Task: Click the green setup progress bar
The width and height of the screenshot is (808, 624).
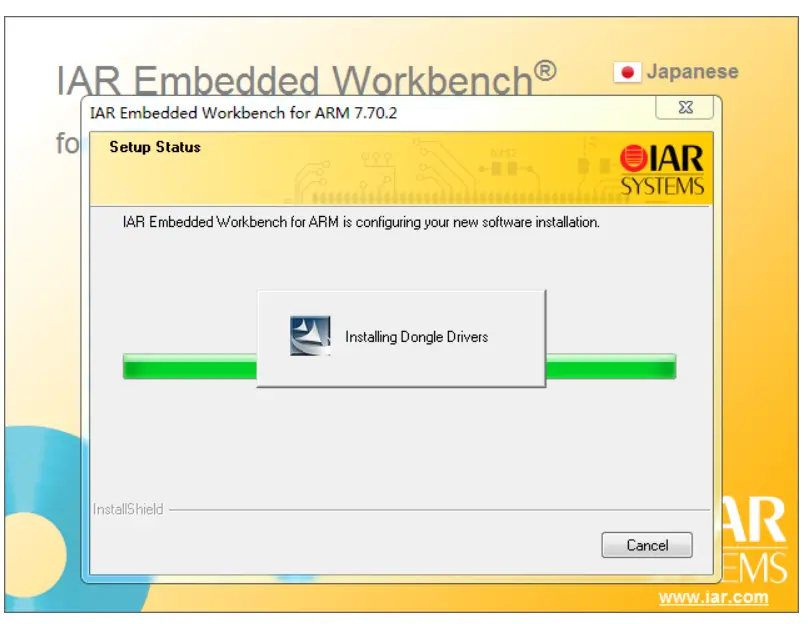Action: click(399, 367)
